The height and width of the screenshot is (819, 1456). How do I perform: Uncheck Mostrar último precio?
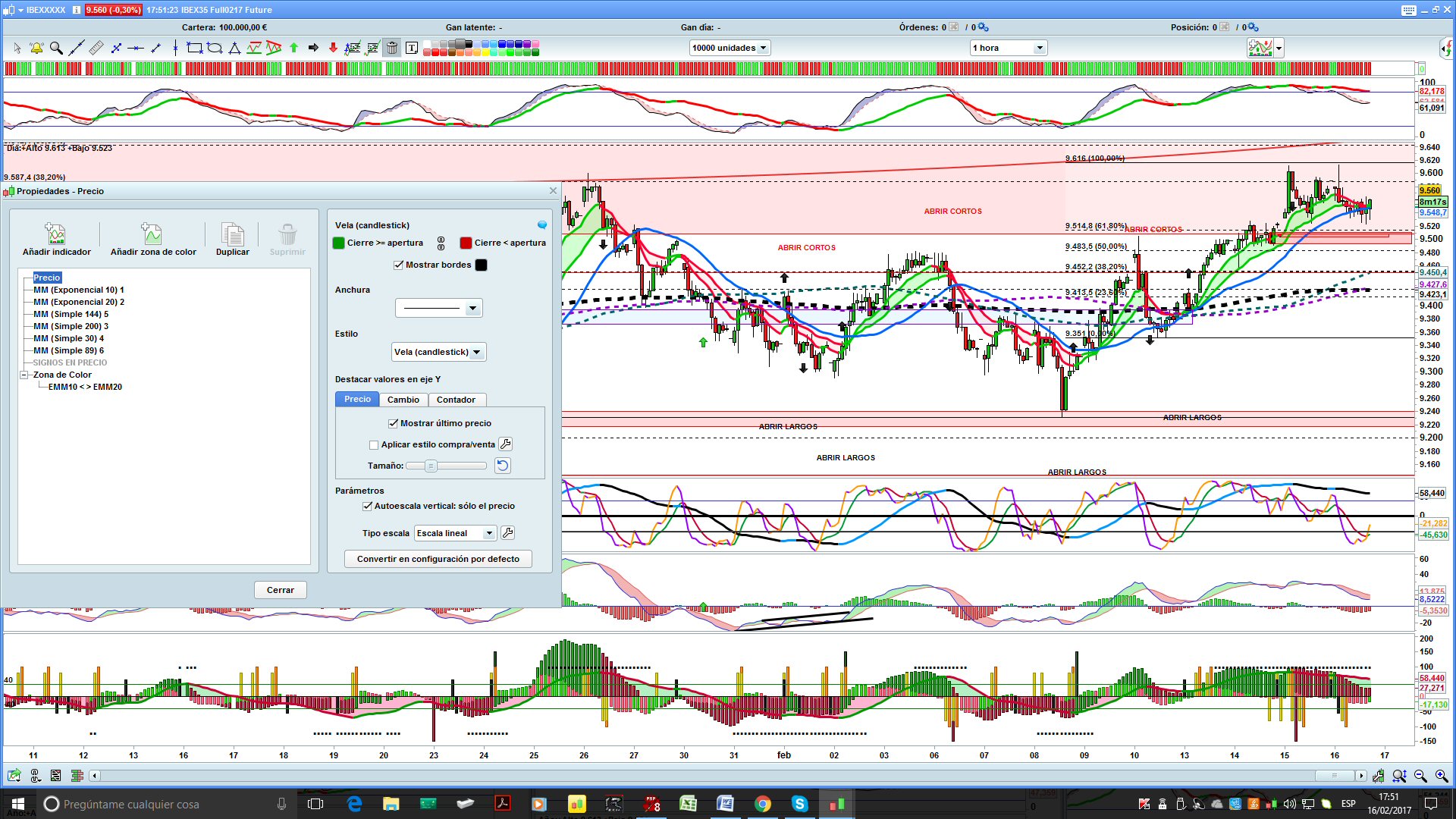pyautogui.click(x=394, y=423)
